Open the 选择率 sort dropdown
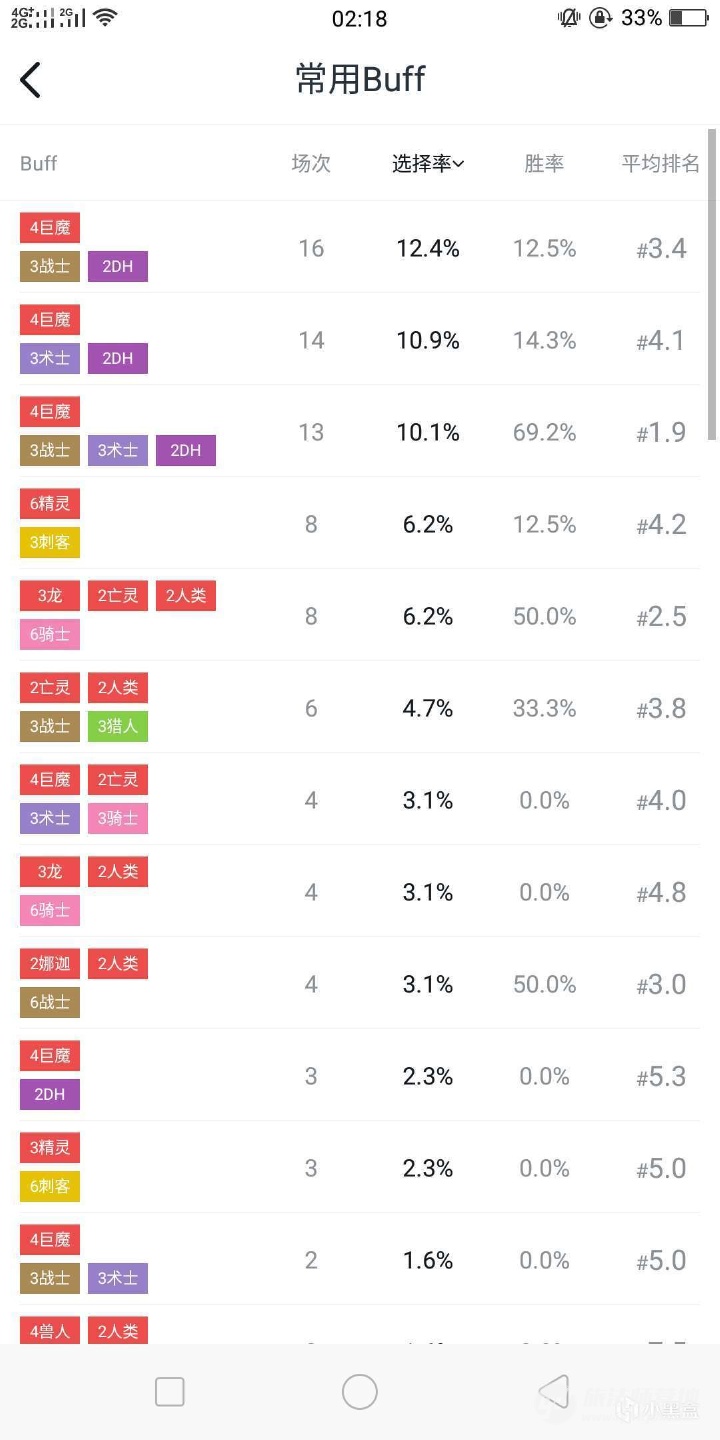The image size is (720, 1440). coord(428,164)
